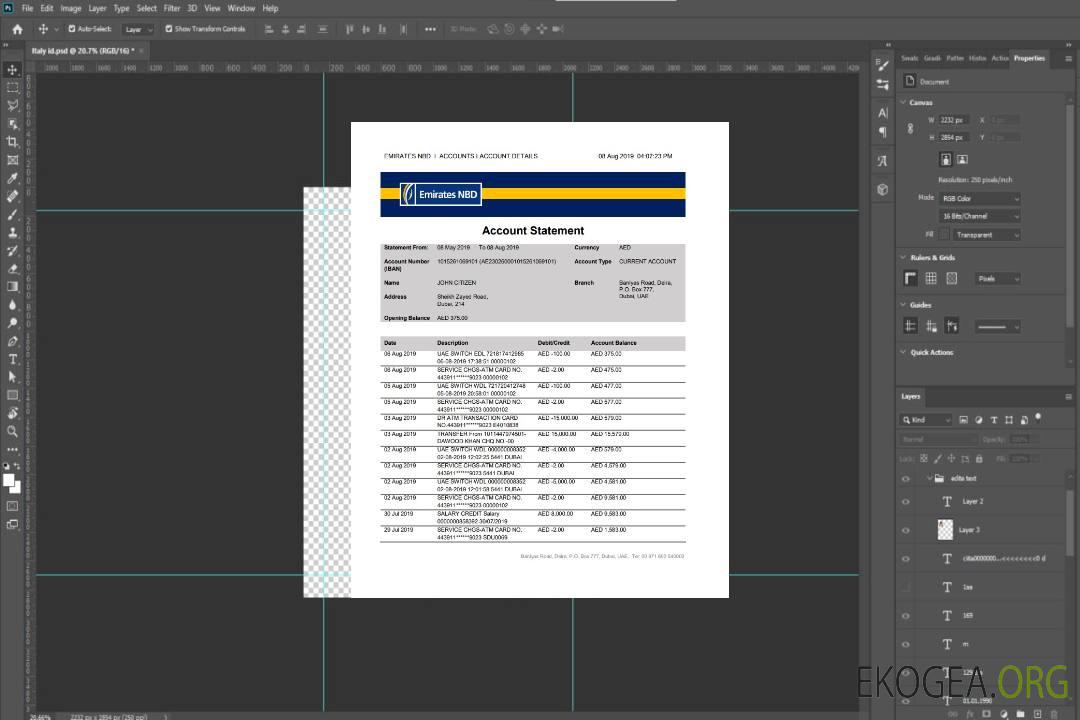
Task: Toggle layer filtering on/off switch
Action: [1038, 418]
